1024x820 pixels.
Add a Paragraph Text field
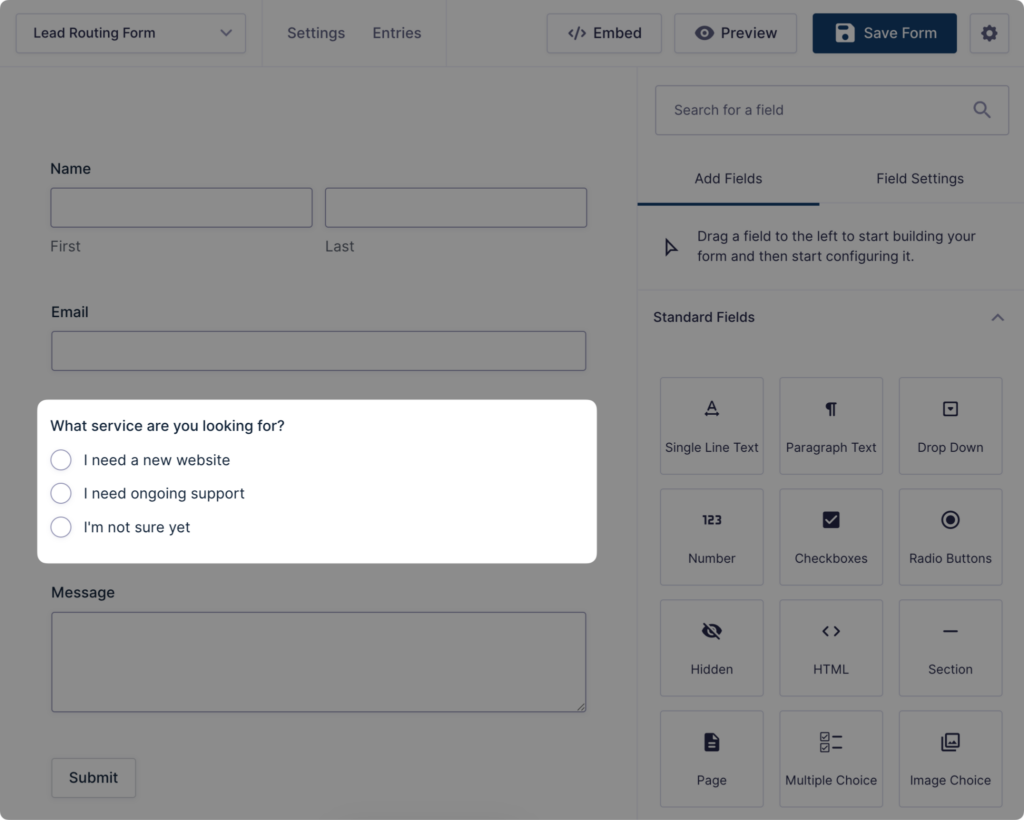831,426
